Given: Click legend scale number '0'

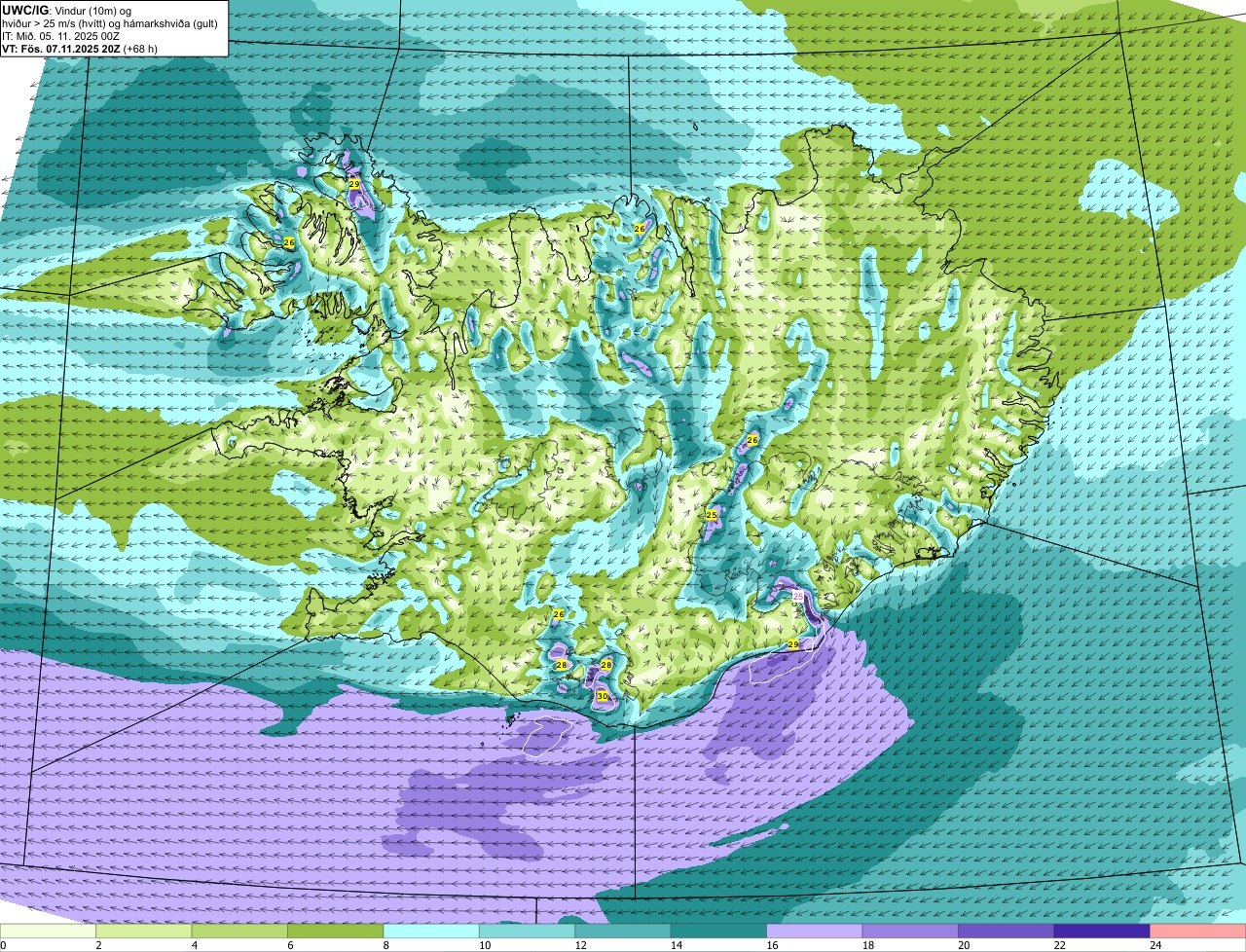Looking at the screenshot, I should pos(3,945).
